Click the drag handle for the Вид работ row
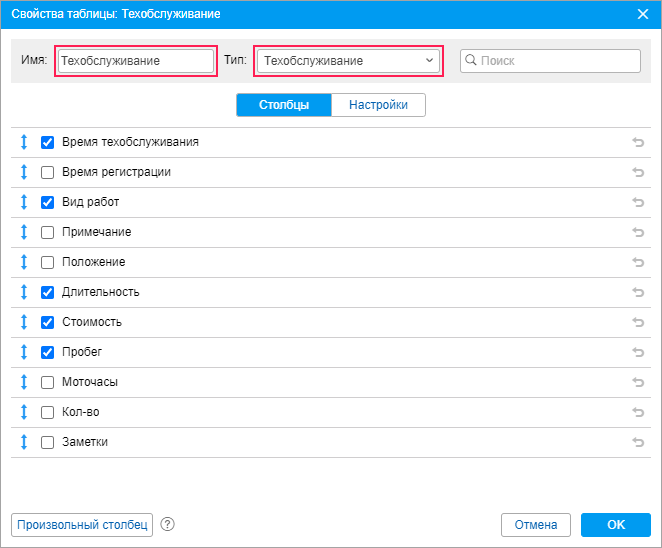The image size is (662, 548). point(24,202)
